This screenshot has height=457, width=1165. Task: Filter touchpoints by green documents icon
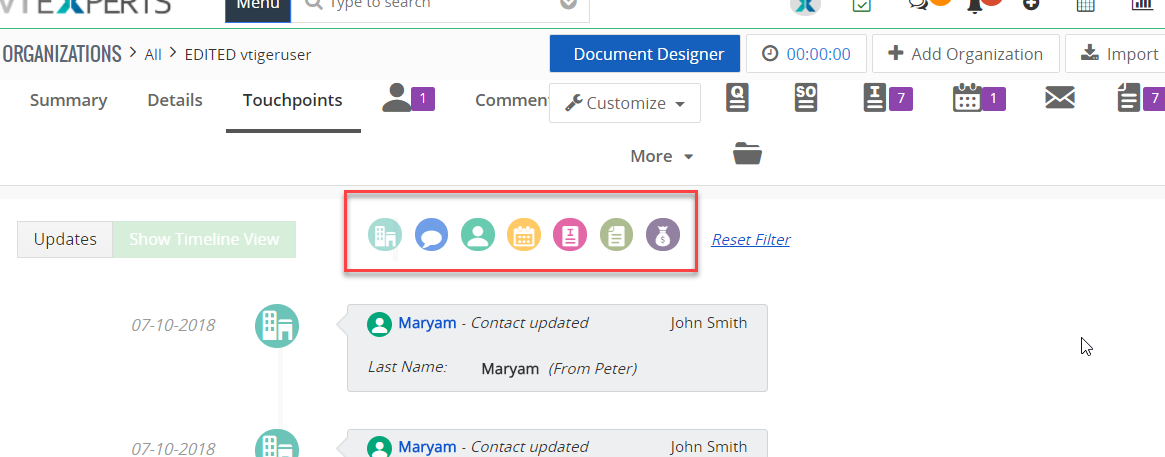(x=616, y=235)
